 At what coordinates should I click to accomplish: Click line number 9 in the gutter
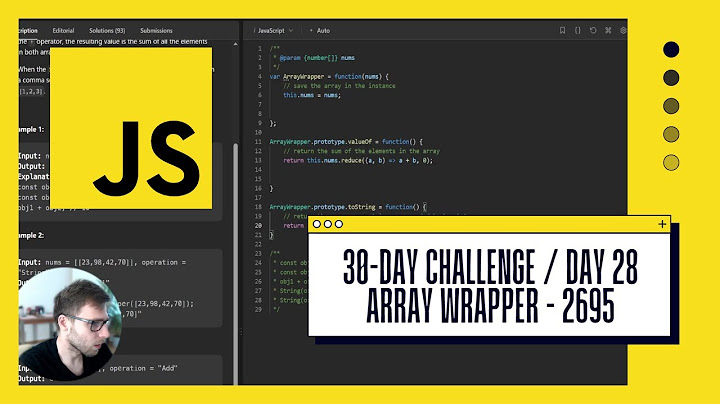(x=259, y=123)
